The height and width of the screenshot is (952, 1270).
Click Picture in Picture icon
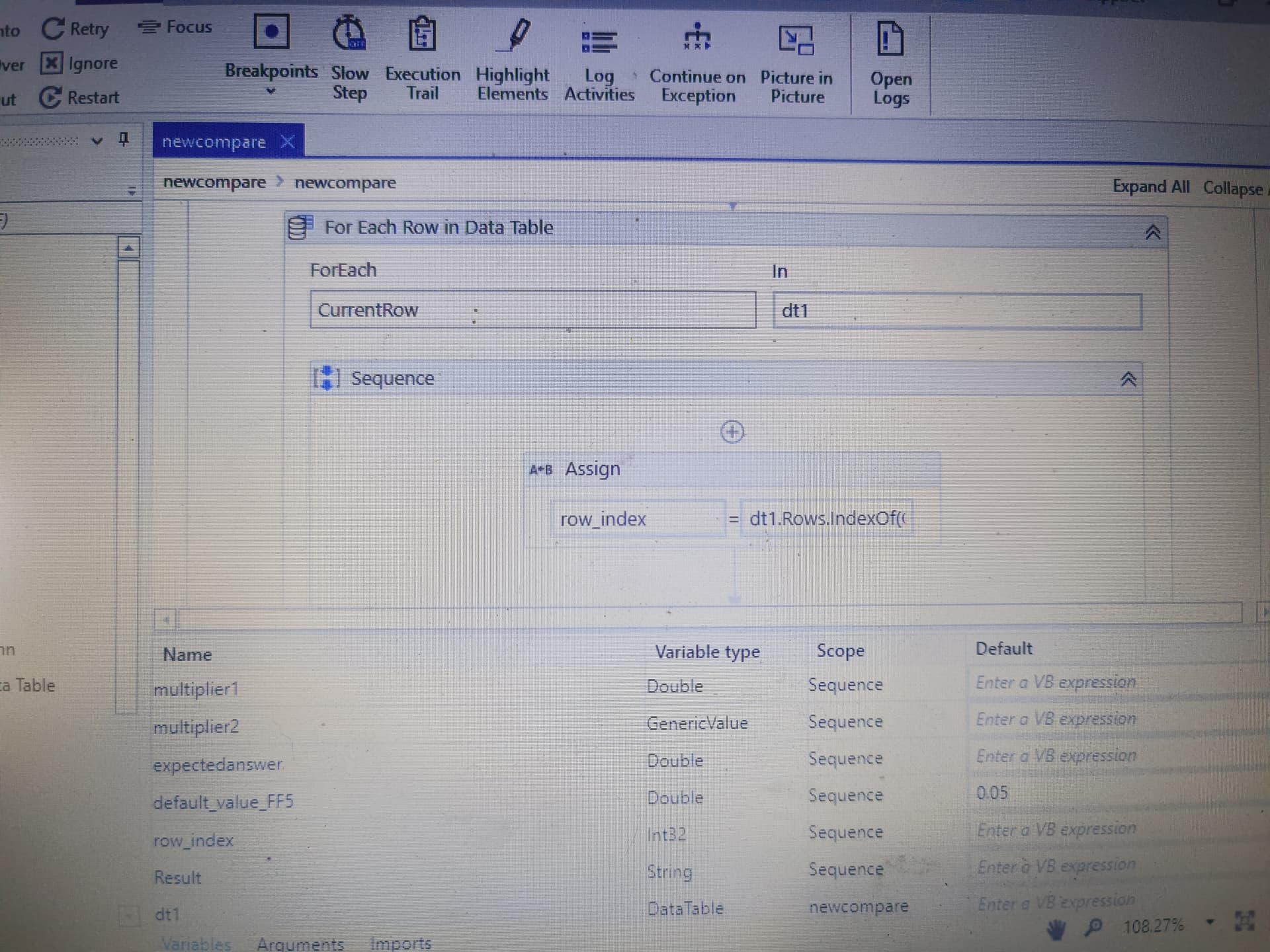[796, 40]
